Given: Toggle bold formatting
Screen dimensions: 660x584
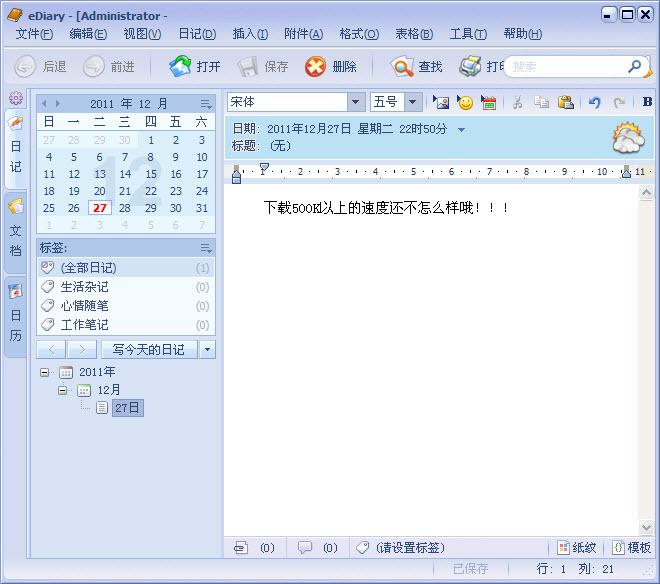Looking at the screenshot, I should [647, 102].
